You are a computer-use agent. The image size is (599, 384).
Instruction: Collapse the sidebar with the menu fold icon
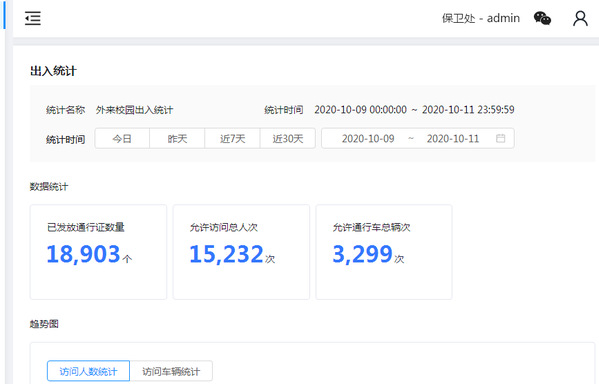[33, 18]
